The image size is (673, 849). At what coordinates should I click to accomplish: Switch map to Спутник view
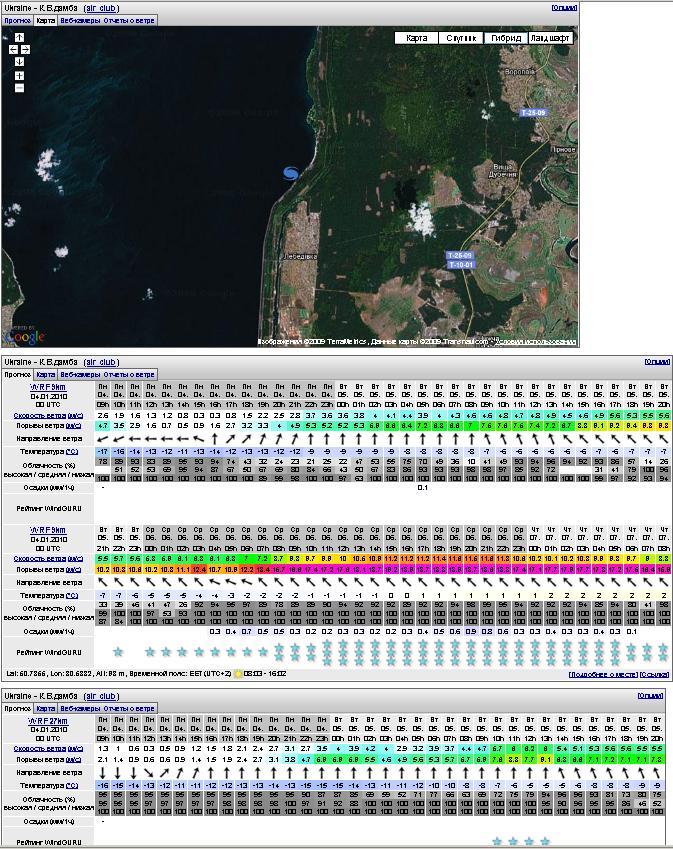(460, 38)
